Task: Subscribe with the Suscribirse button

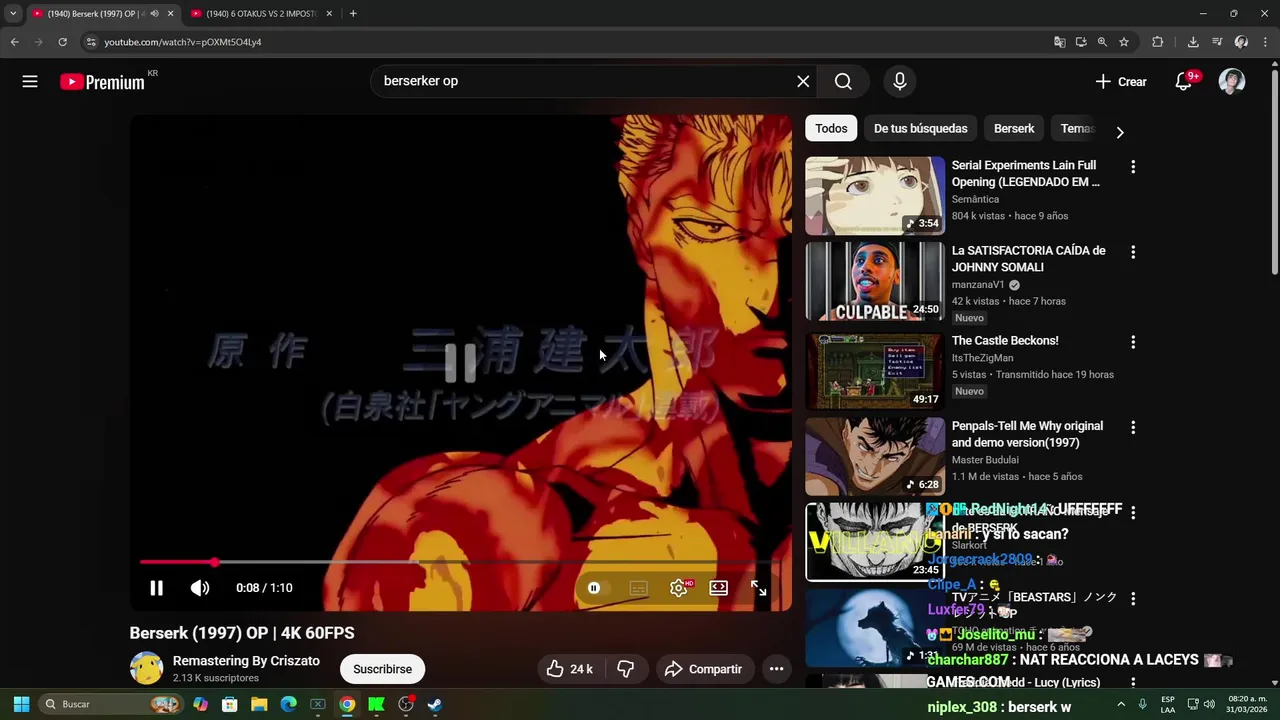Action: (x=382, y=669)
